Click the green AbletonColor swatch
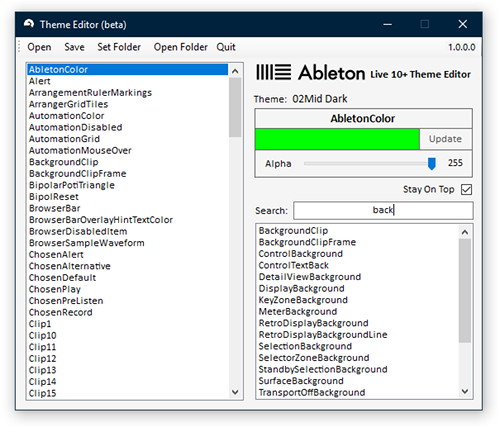The image size is (500, 427). click(x=337, y=139)
